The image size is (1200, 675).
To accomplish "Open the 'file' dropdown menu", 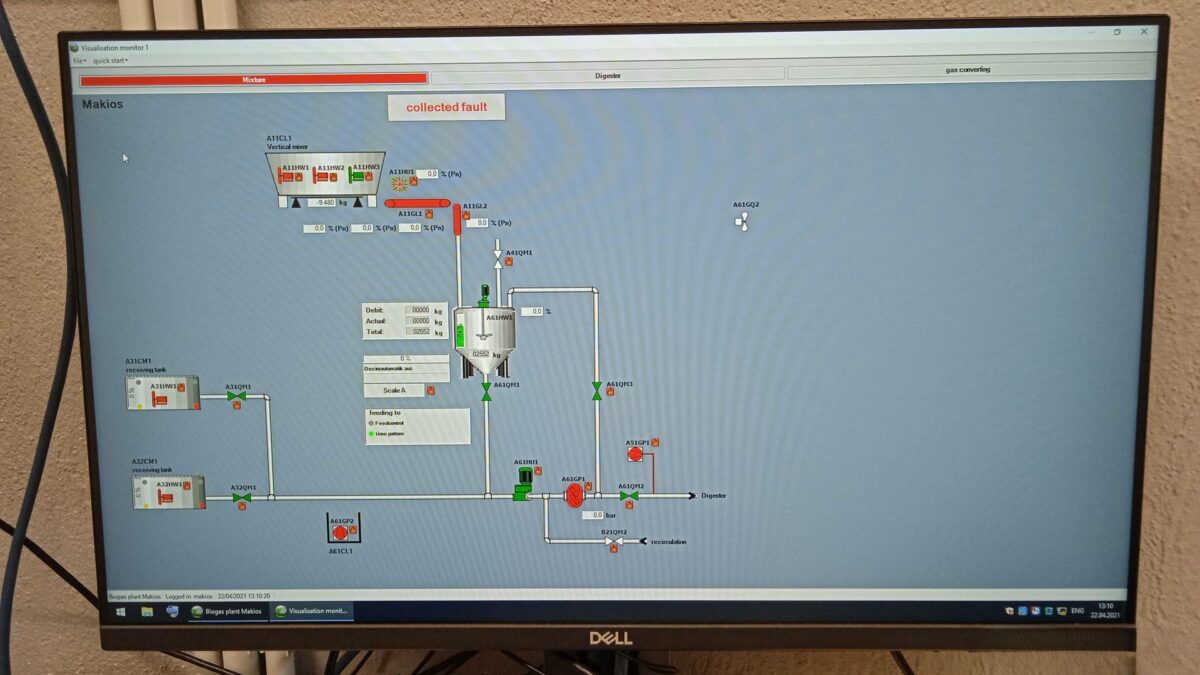I will click(78, 61).
